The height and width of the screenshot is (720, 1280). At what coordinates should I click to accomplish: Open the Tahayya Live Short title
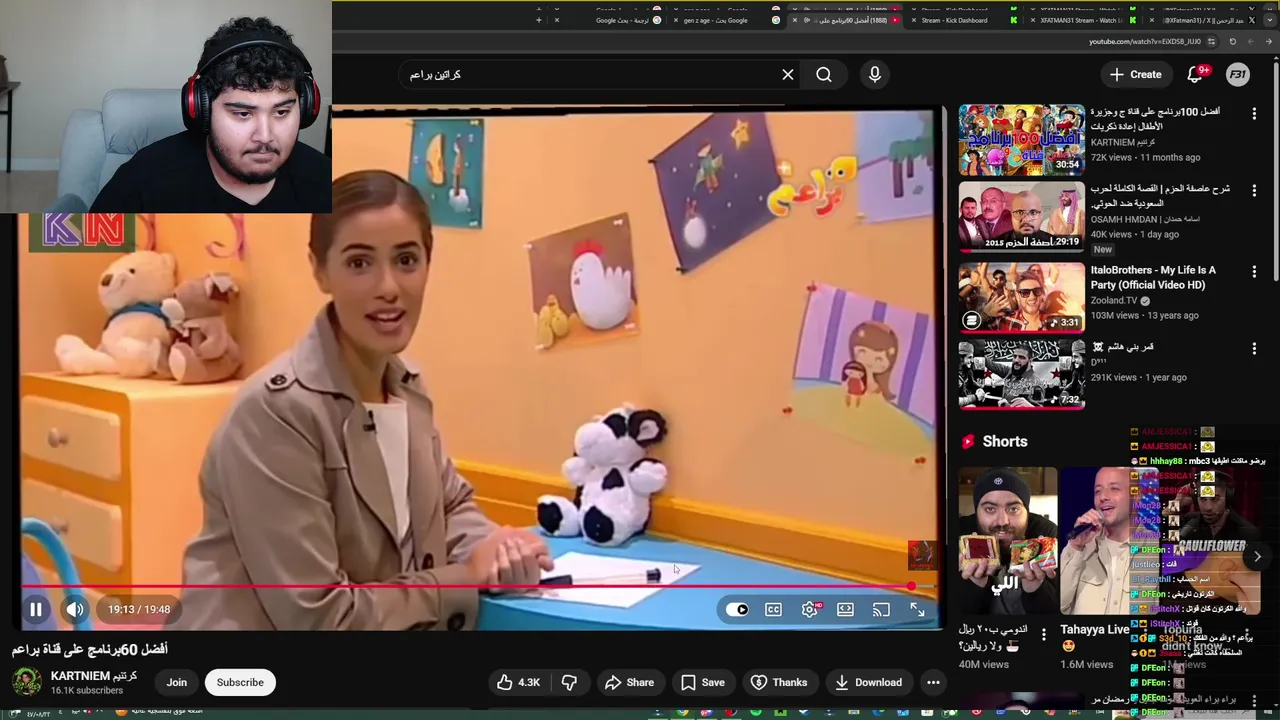point(1094,629)
